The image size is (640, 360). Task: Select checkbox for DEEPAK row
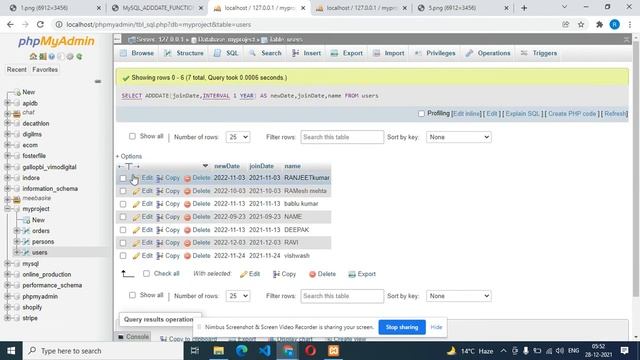coord(123,230)
